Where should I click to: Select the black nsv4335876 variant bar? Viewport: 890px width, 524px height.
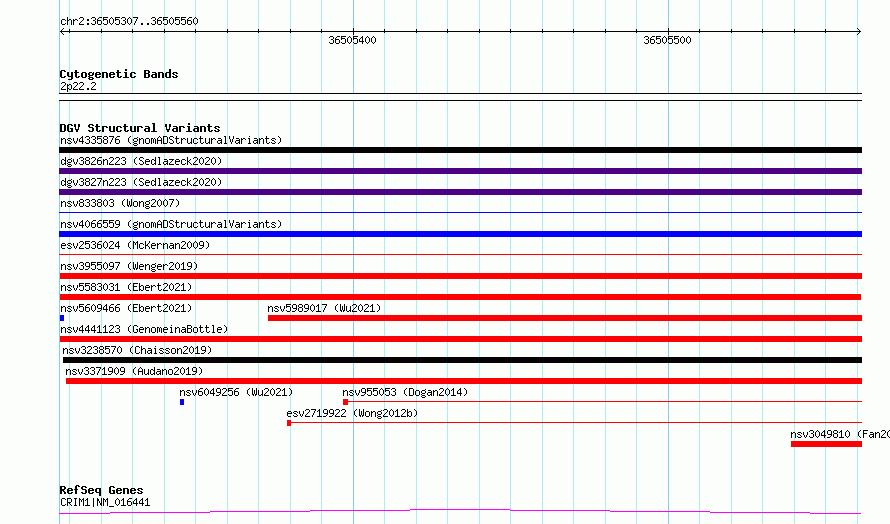[x=460, y=150]
